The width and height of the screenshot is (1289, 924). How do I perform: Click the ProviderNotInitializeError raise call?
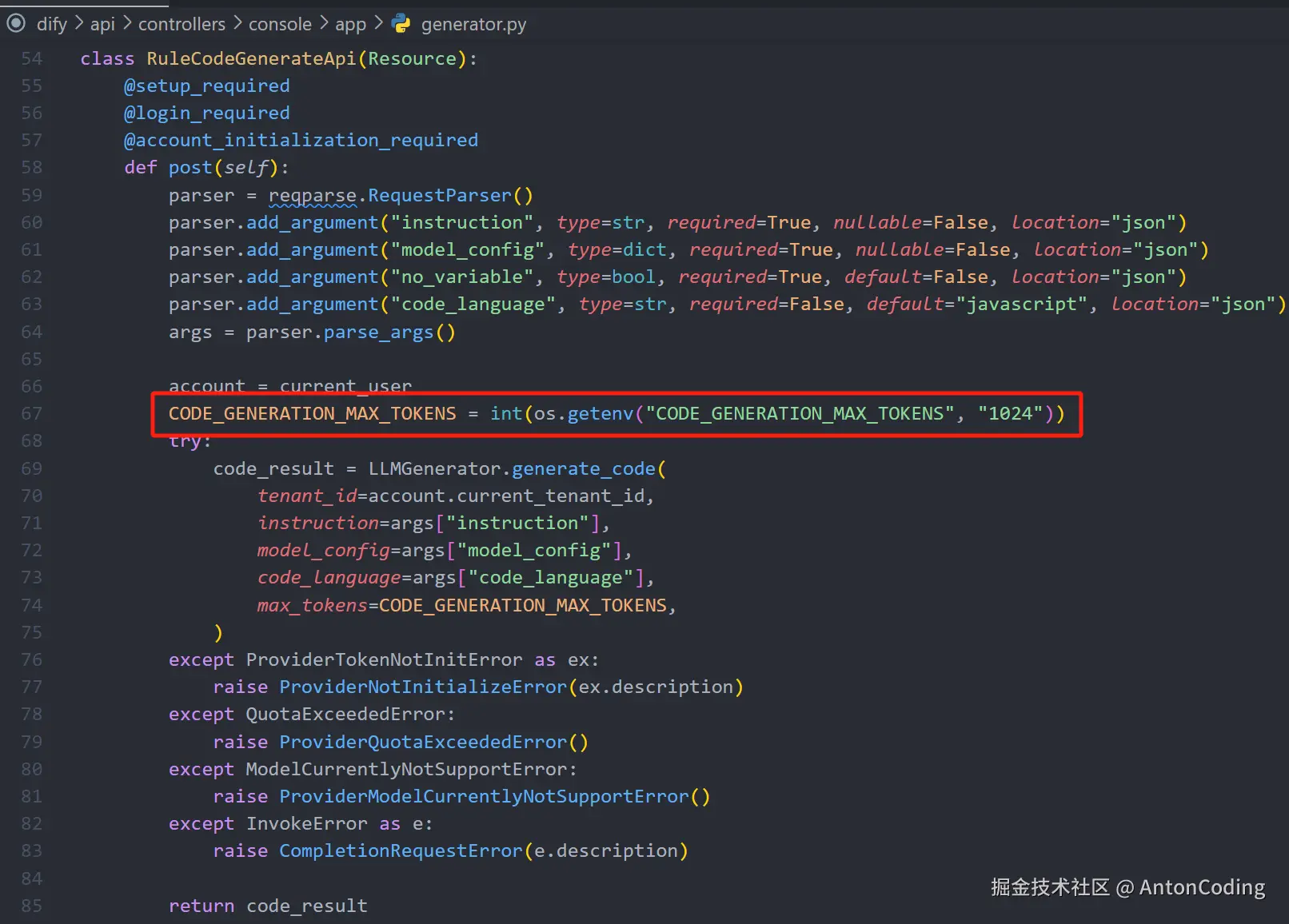(x=423, y=687)
